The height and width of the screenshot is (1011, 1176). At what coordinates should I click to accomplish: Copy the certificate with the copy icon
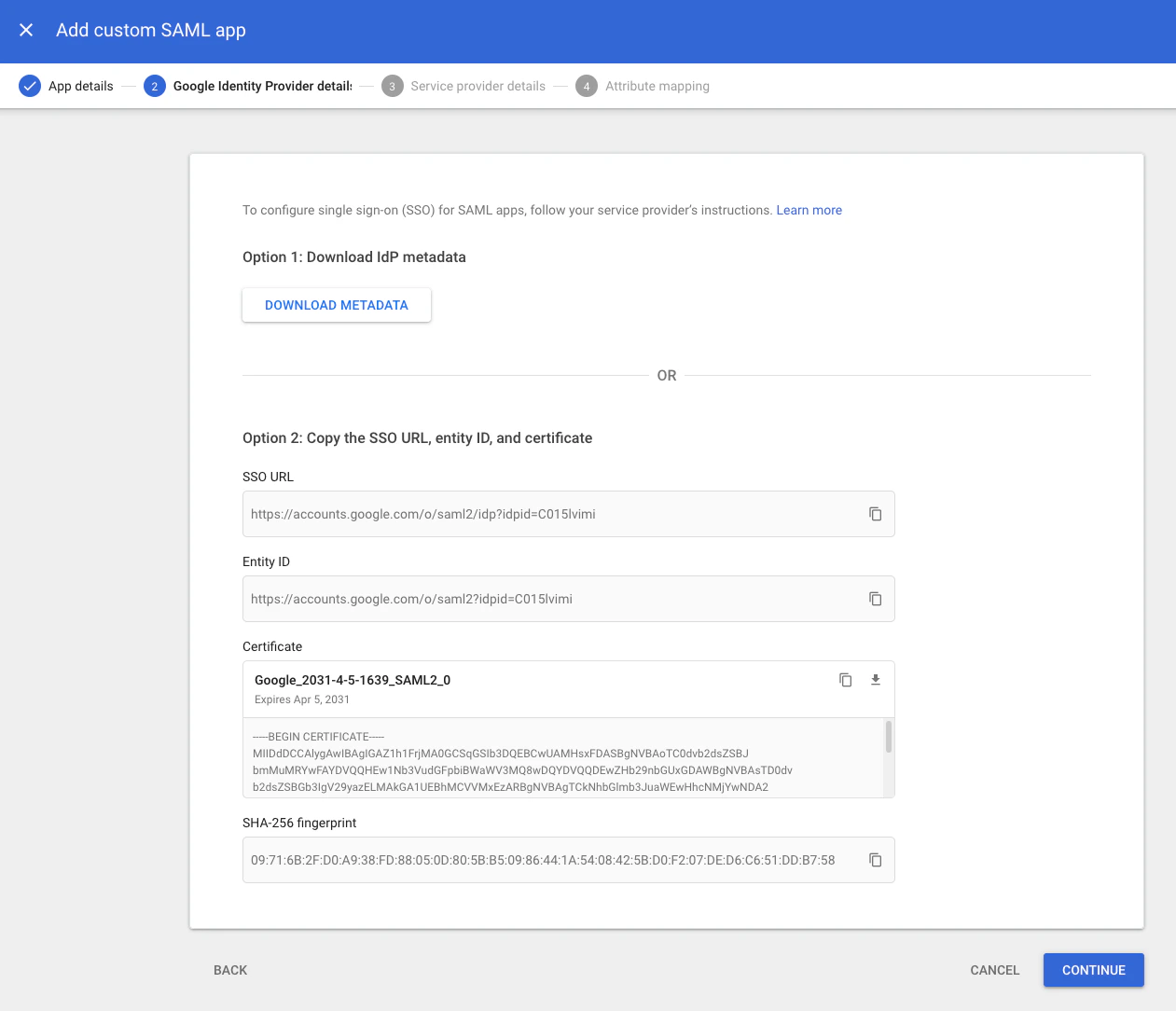point(845,680)
